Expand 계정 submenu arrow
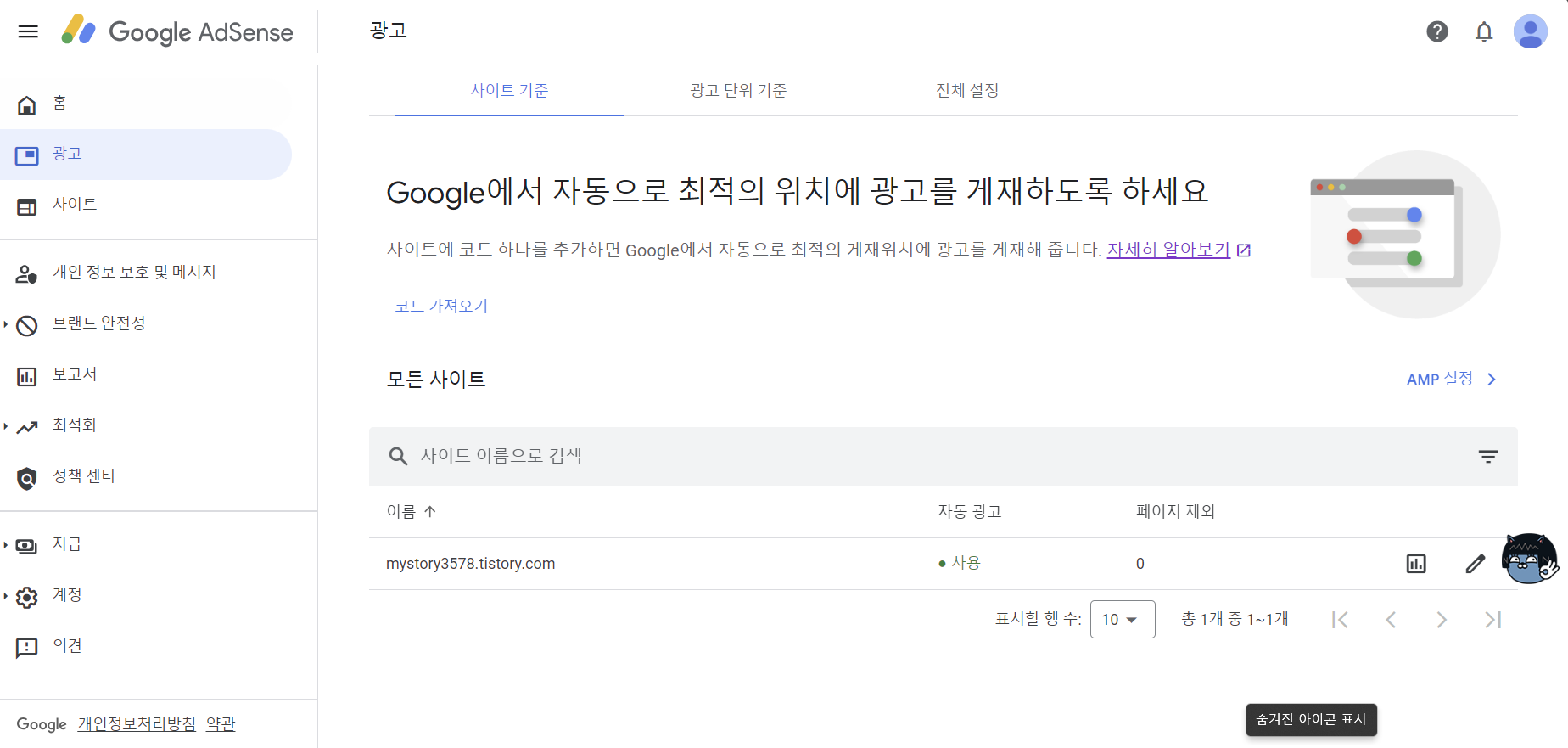This screenshot has height=748, width=1568. pyautogui.click(x=5, y=595)
